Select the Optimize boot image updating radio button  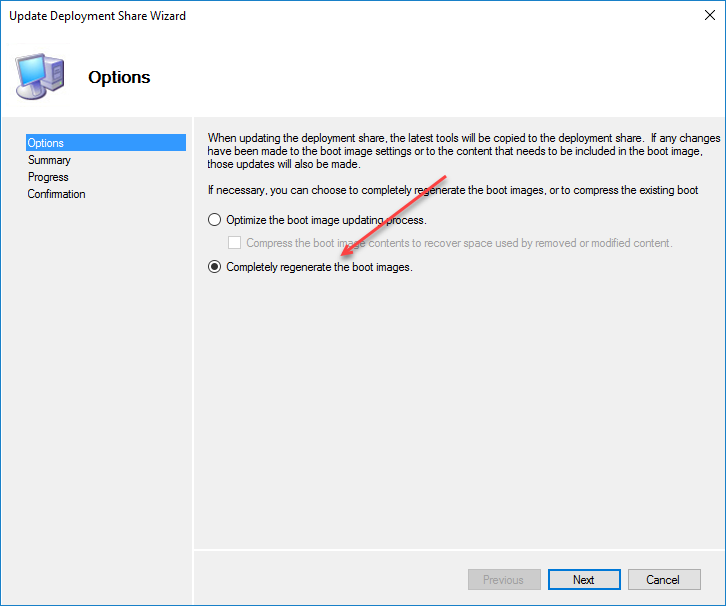click(214, 220)
